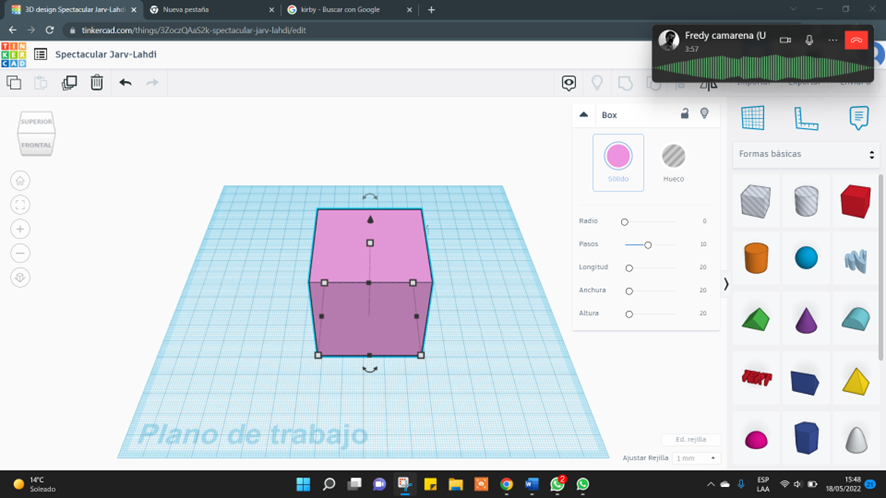Screen dimensions: 886x498
Task: Mute the microphone in call overlay
Action: tap(809, 40)
